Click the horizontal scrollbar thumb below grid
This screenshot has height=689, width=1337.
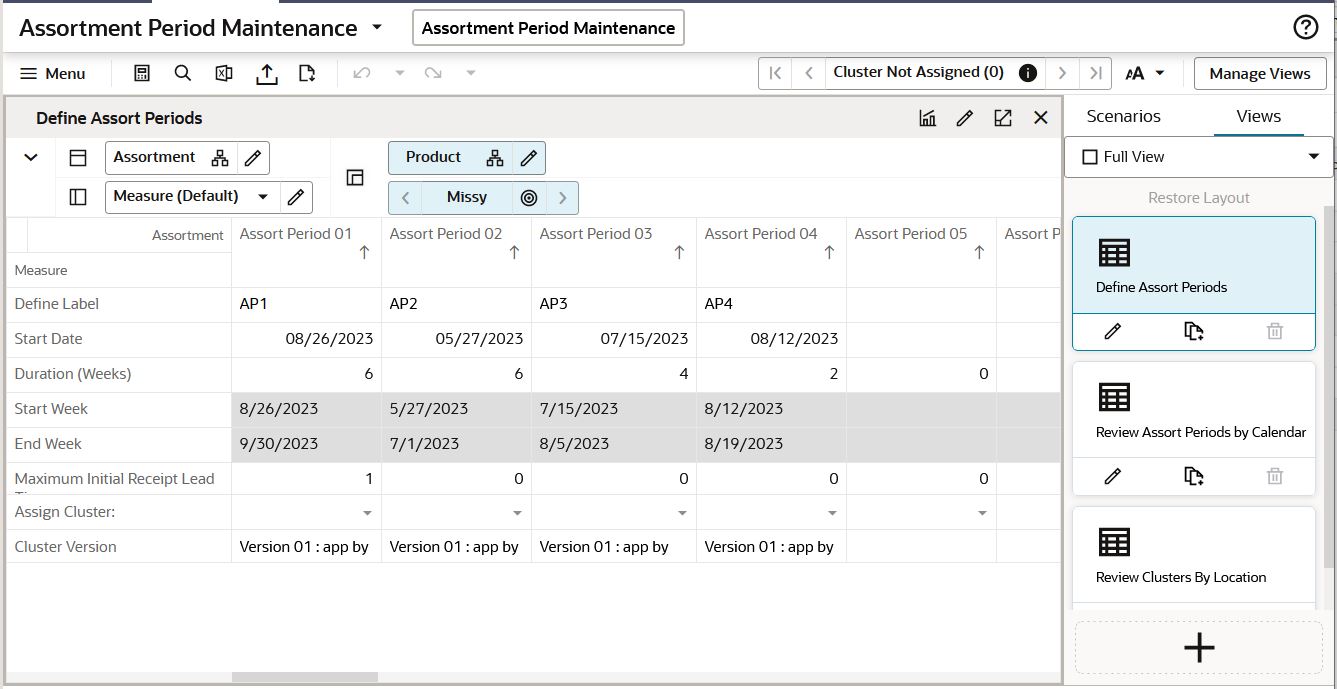click(x=304, y=677)
